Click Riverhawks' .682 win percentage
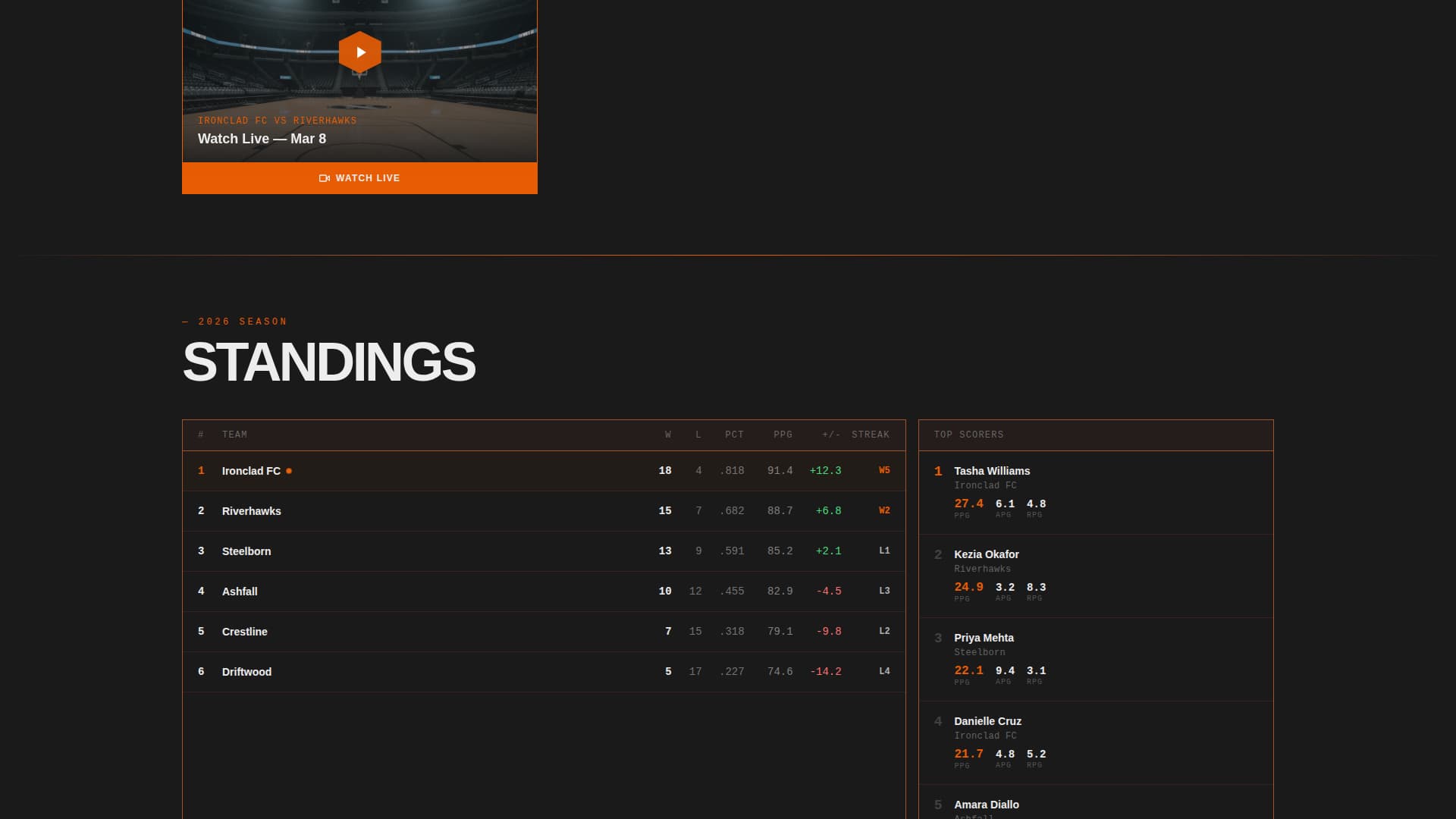Viewport: 1456px width, 819px height. (732, 511)
